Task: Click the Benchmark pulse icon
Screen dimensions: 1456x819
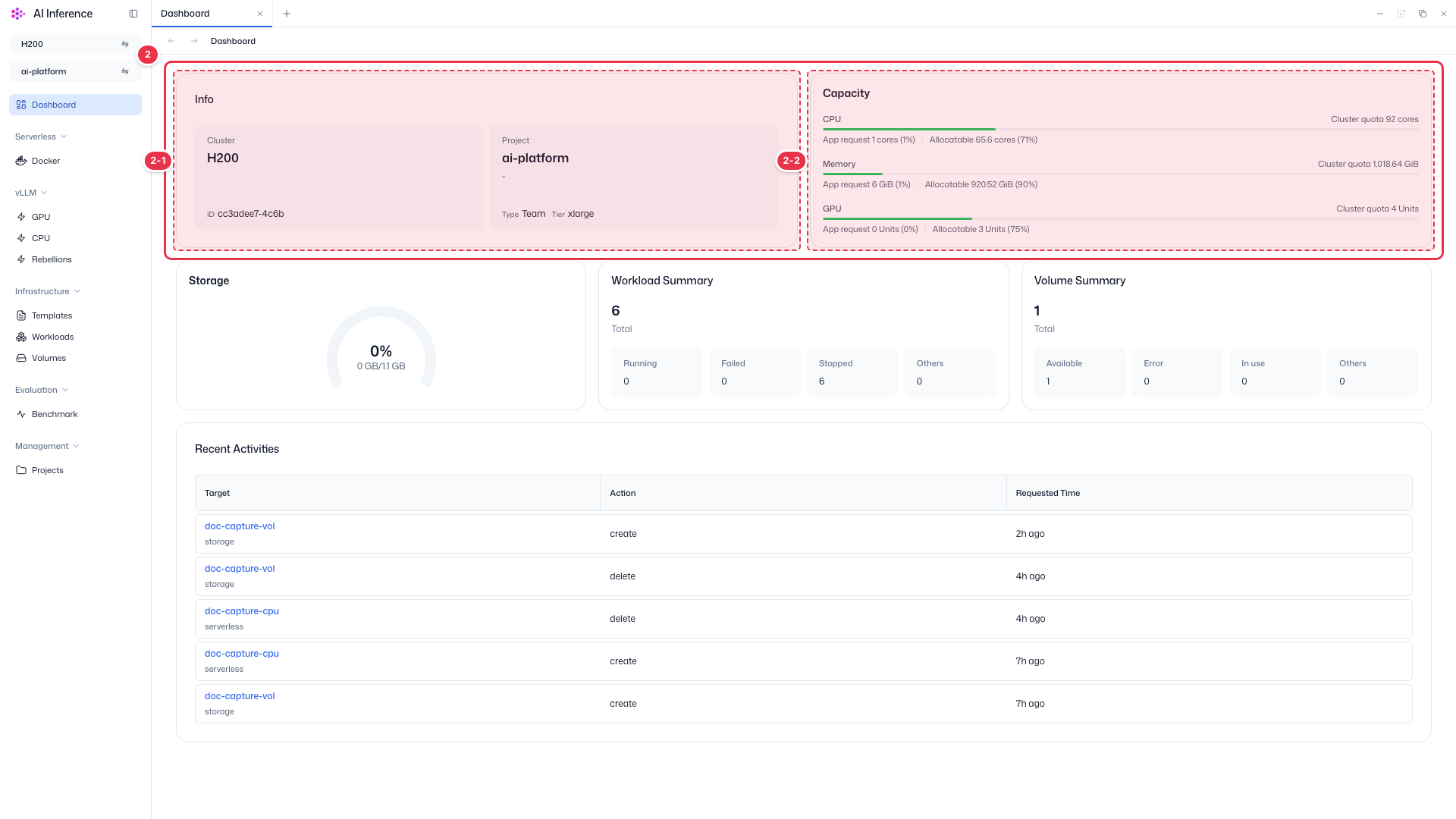Action: click(x=21, y=414)
